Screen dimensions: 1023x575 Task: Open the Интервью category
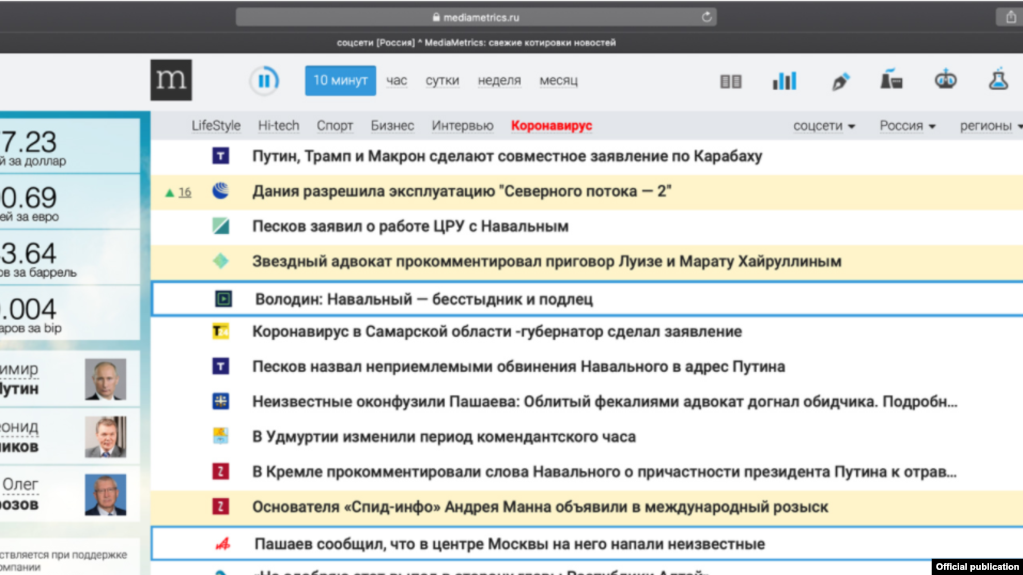click(x=462, y=125)
